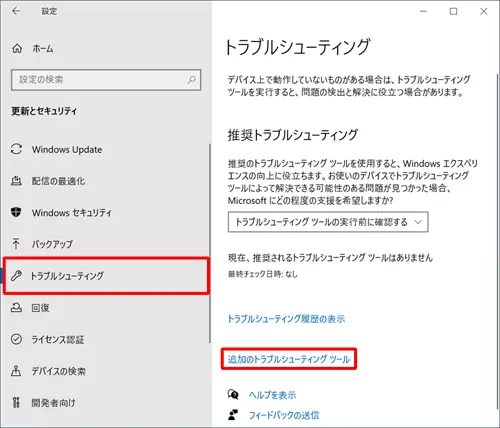Click the バックアップ upload arrow icon

coord(16,244)
